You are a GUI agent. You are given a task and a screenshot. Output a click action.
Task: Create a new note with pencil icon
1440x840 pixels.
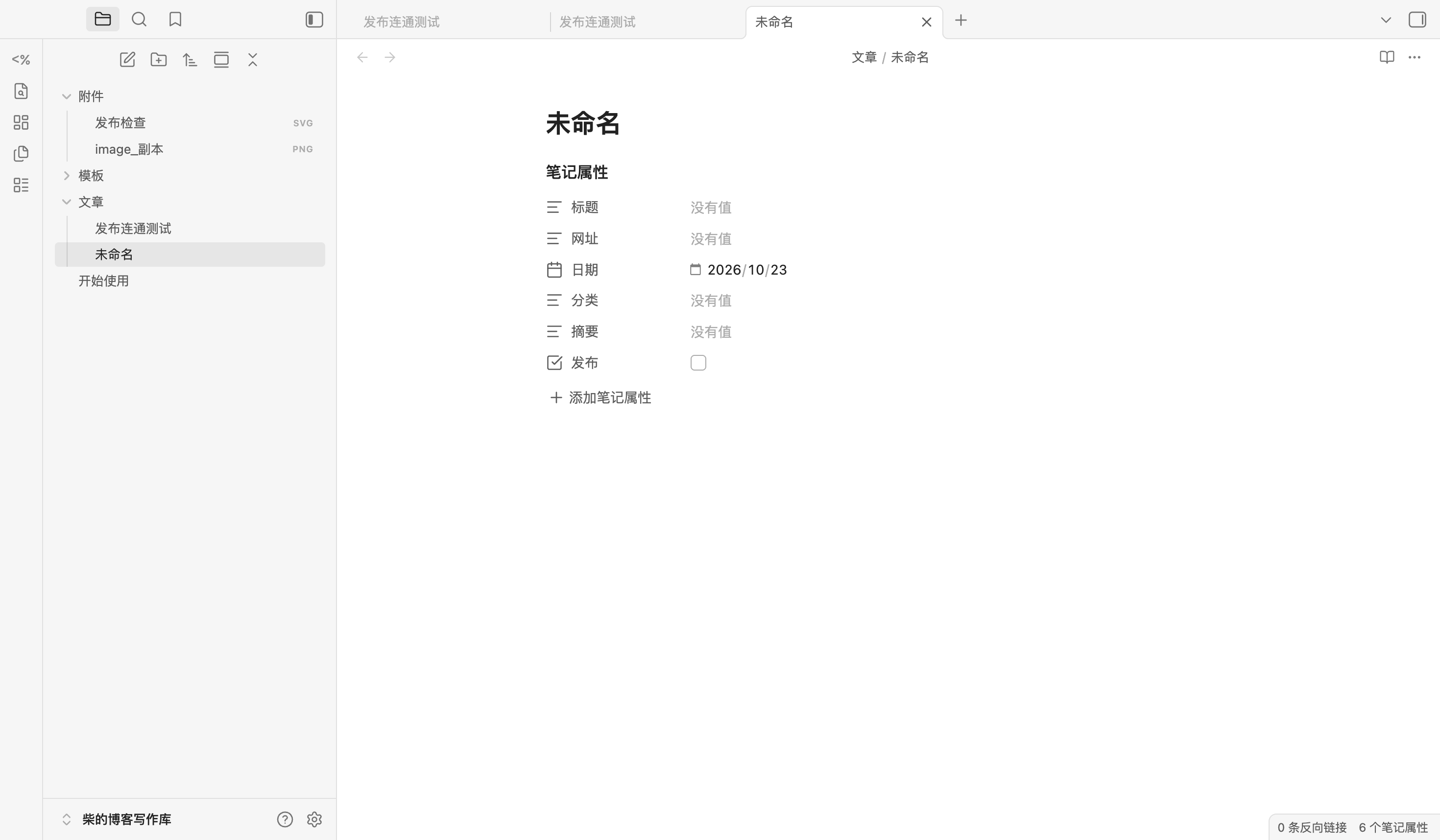pos(127,59)
